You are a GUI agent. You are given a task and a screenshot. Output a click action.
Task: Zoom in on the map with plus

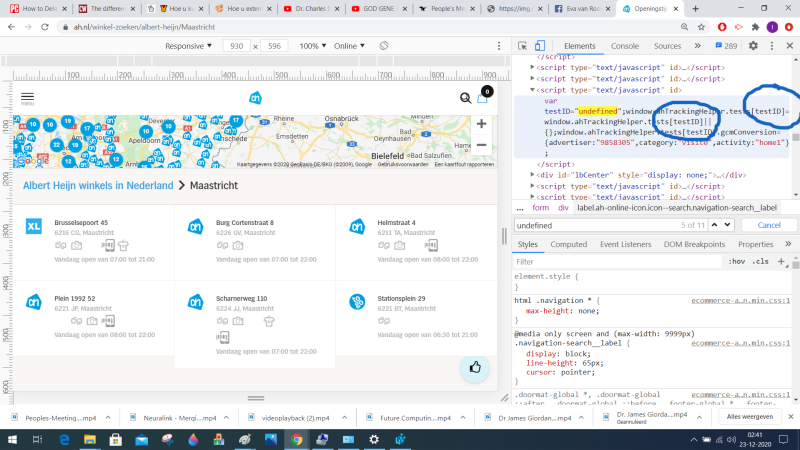pyautogui.click(x=482, y=124)
